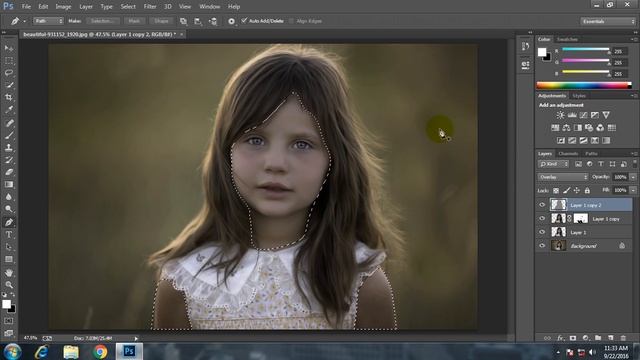
Task: Click the Make Shape button
Action: pos(161,21)
